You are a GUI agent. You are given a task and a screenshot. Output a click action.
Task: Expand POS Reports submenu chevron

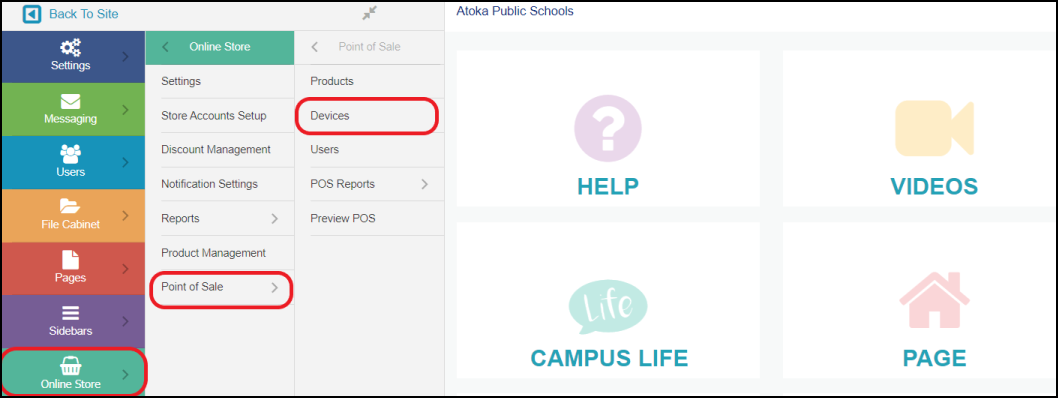tap(424, 184)
